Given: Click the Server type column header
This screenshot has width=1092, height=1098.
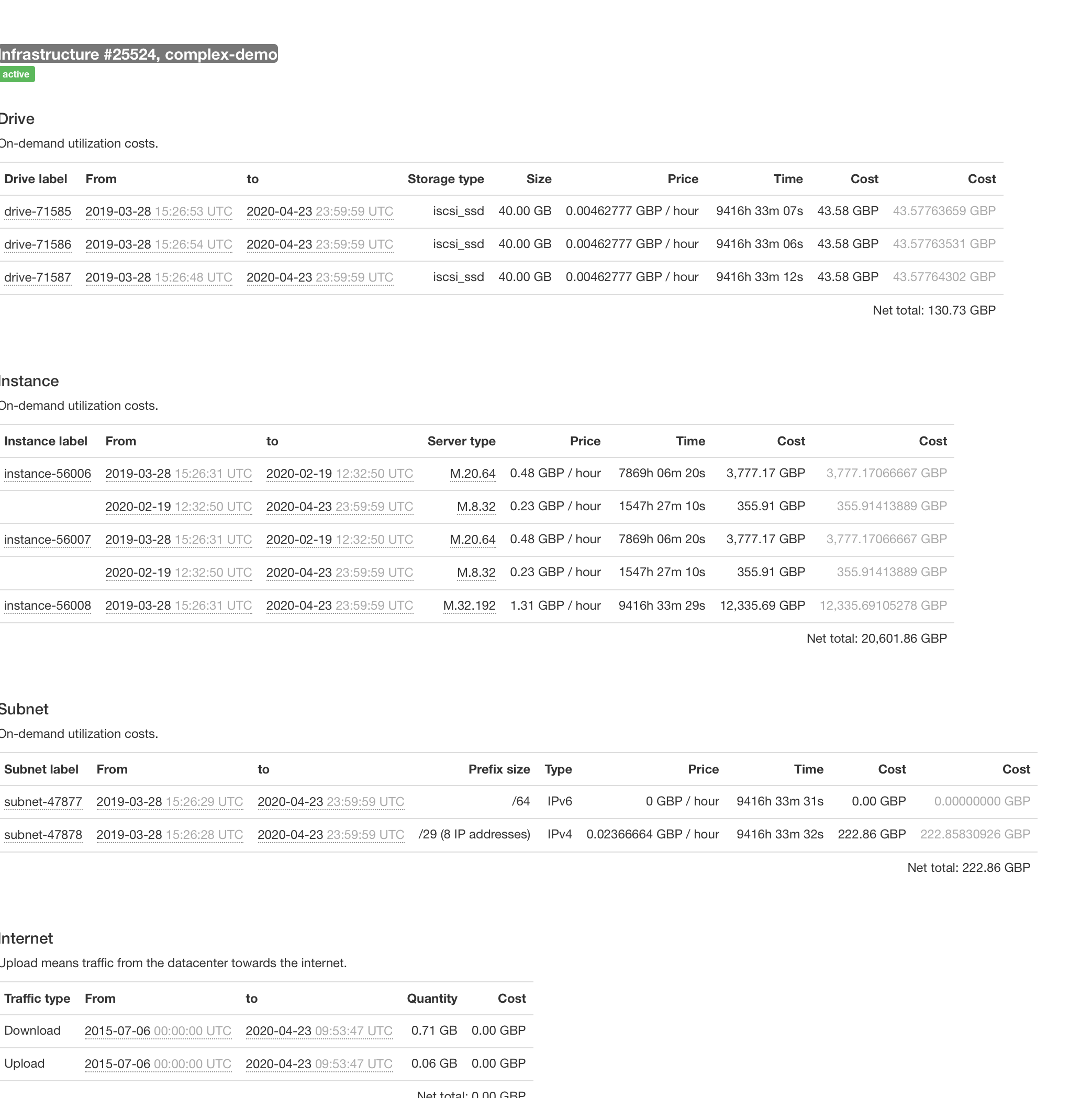Looking at the screenshot, I should (x=461, y=441).
